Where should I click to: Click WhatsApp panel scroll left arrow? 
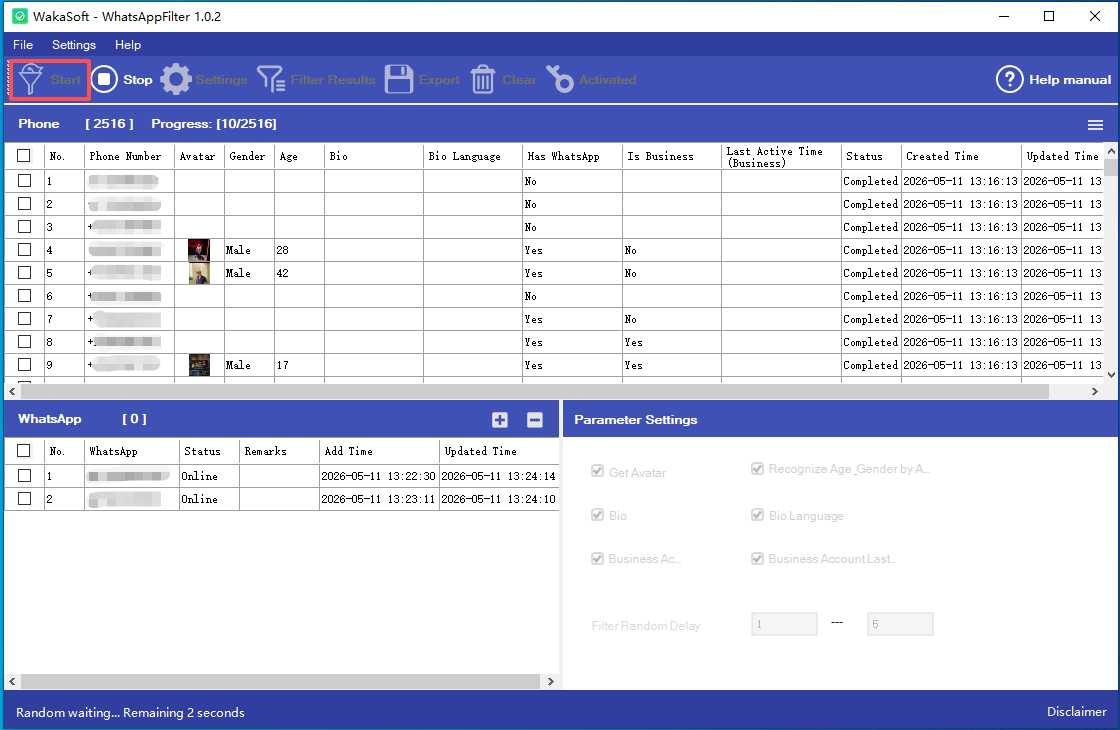click(12, 681)
